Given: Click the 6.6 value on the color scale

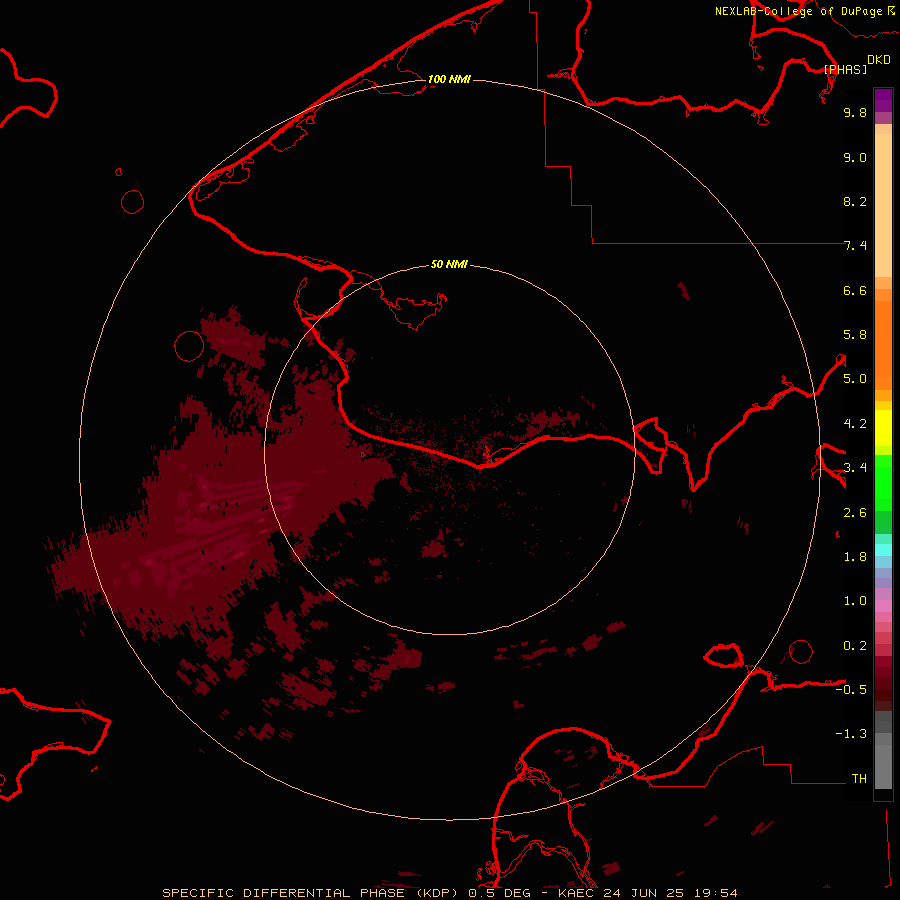Looking at the screenshot, I should pos(855,290).
